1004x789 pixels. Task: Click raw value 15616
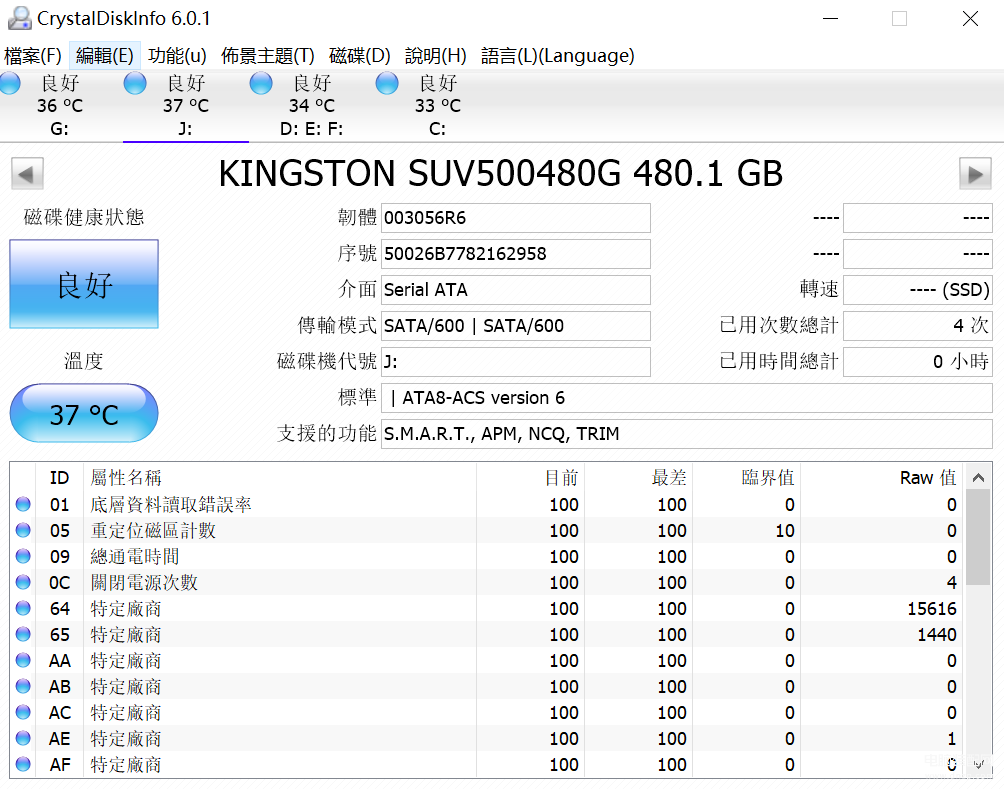pos(932,608)
